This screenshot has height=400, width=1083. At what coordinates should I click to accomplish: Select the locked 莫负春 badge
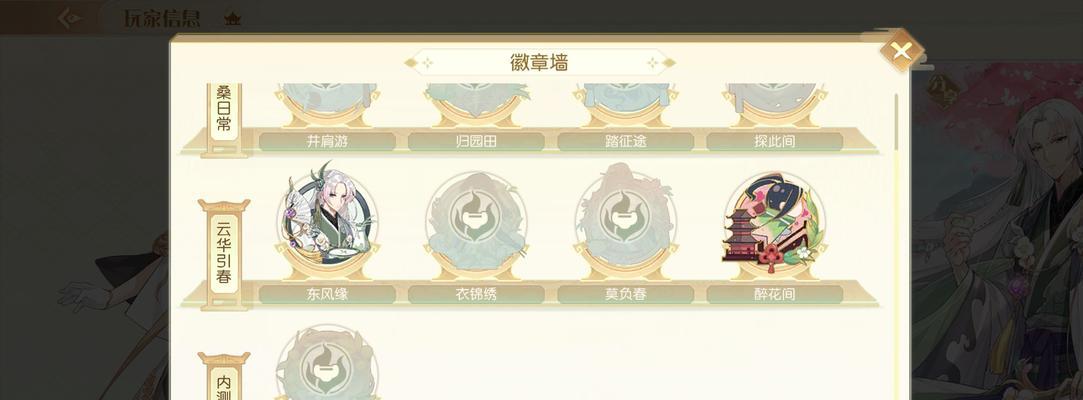coord(625,220)
